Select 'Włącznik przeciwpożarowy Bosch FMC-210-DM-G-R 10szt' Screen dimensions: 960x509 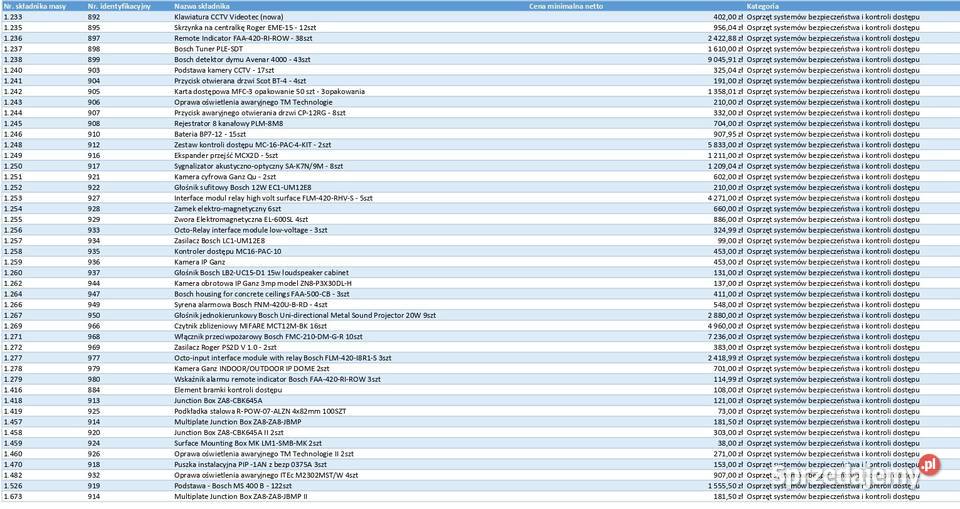[x=268, y=337]
